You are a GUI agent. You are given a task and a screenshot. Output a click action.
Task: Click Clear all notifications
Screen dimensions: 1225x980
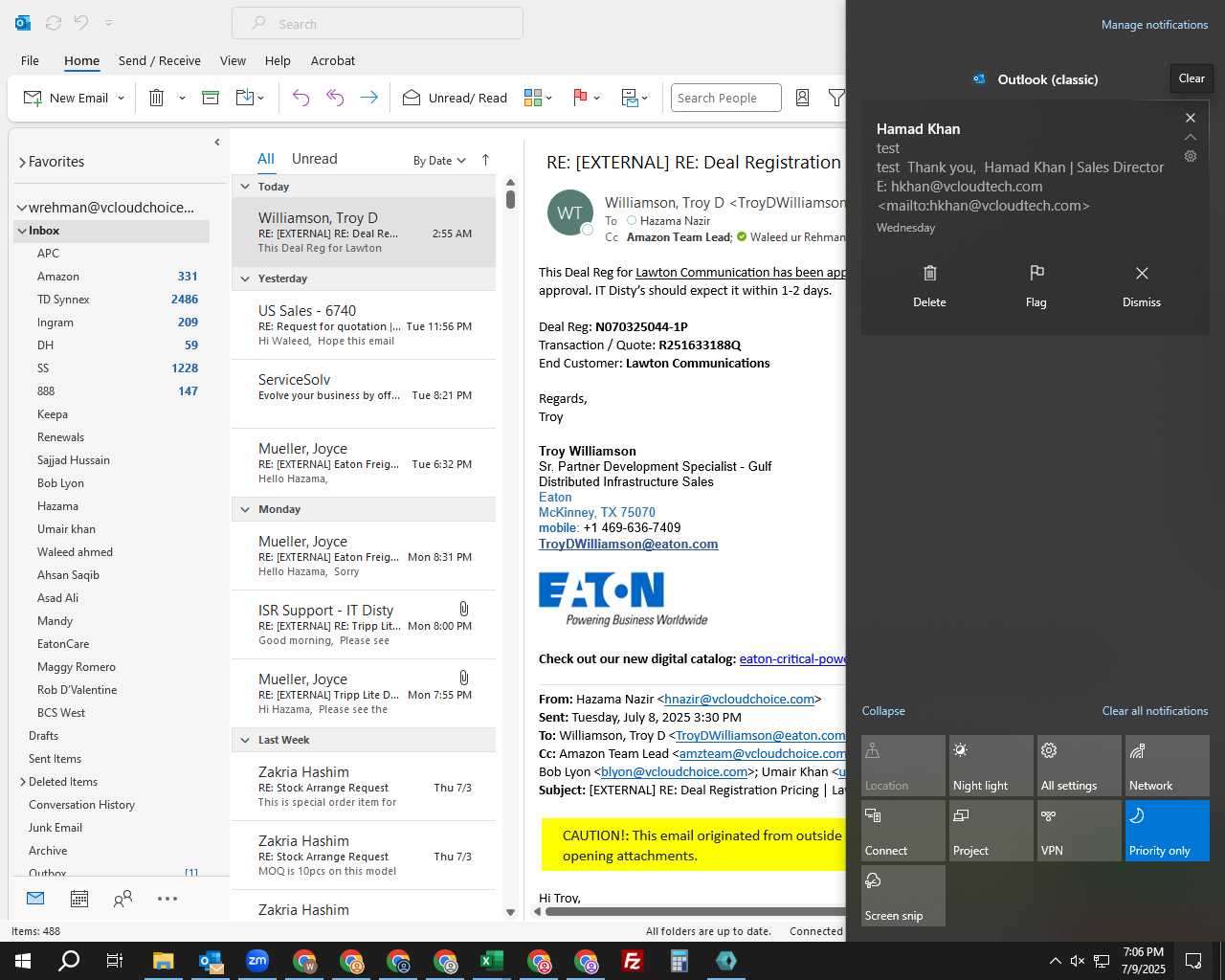(x=1154, y=711)
